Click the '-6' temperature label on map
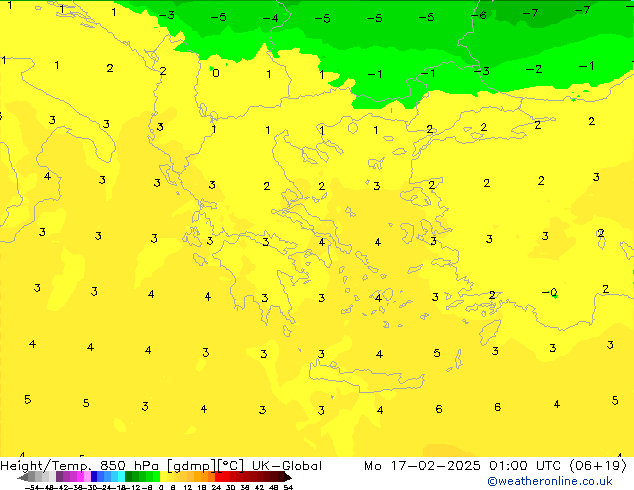 (479, 15)
